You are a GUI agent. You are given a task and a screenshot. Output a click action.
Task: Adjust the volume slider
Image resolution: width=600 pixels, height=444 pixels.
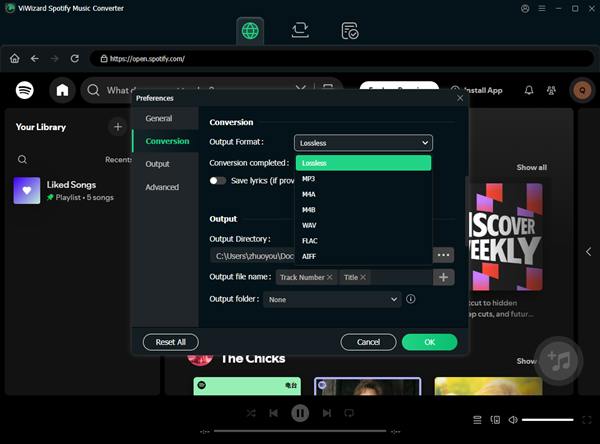click(548, 420)
